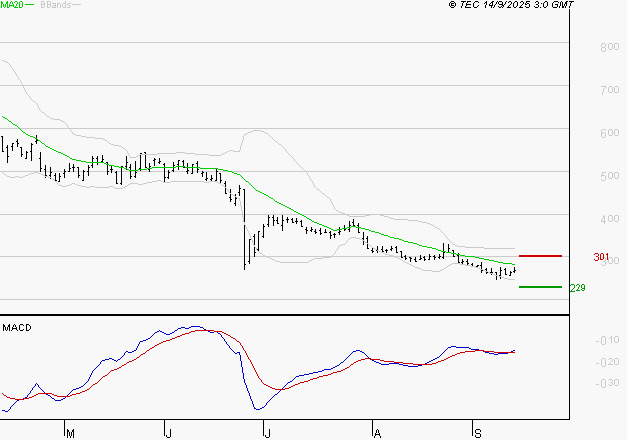
Task: Click the -20 MACD axis label
Action: pos(606,362)
